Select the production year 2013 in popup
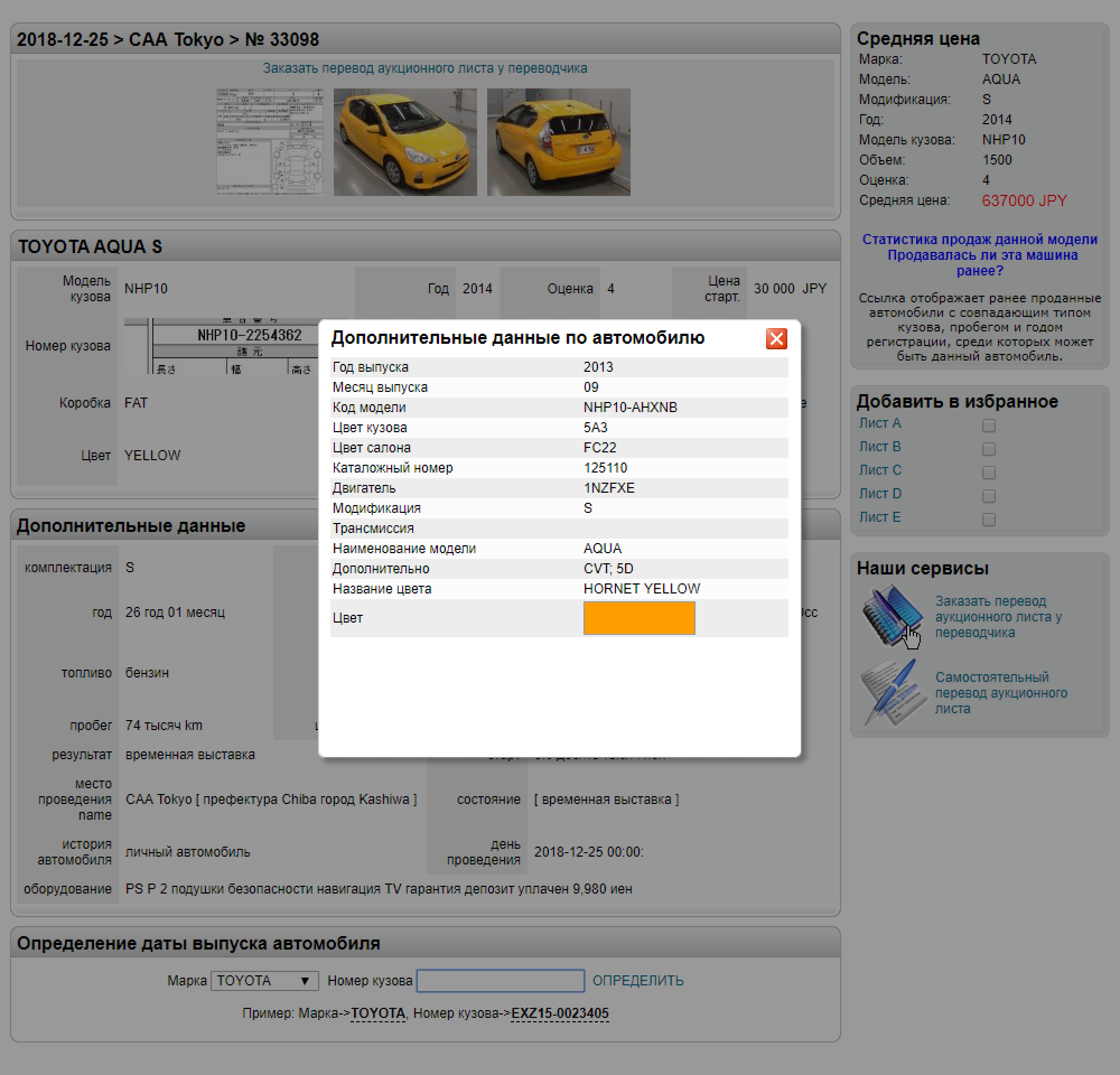Viewport: 1120px width, 1075px height. [x=598, y=367]
